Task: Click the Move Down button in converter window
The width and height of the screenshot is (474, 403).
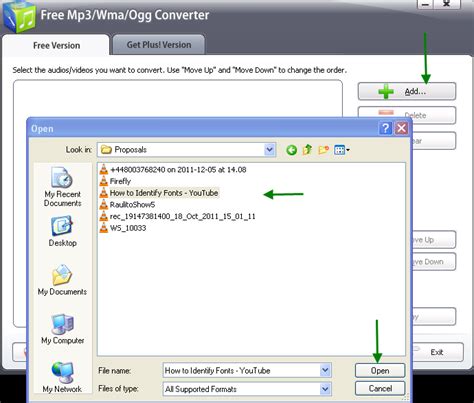Action: tap(433, 262)
